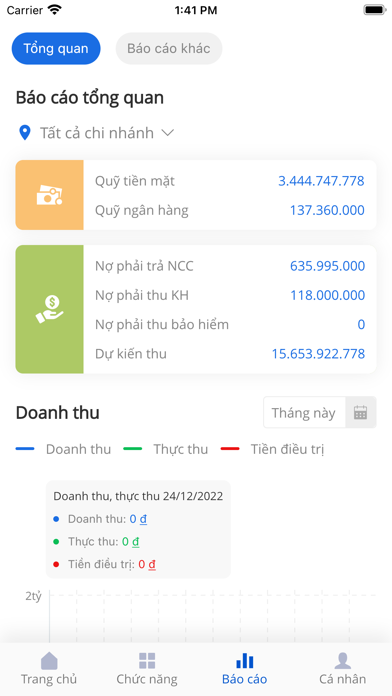Click the Quỹ ngân hàng value 137.360.000
The height and width of the screenshot is (696, 392).
click(x=327, y=210)
